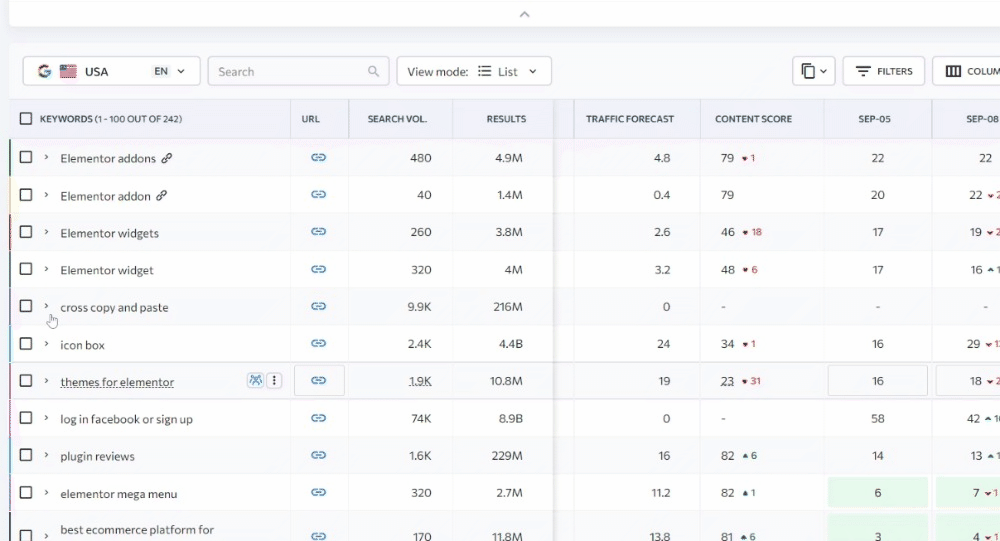Open the View mode List dropdown
Screen dimensions: 1000x541
(474, 71)
